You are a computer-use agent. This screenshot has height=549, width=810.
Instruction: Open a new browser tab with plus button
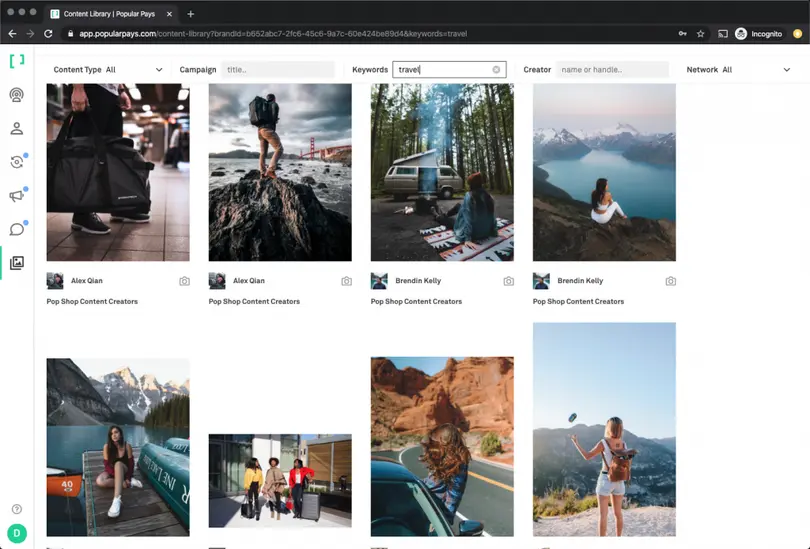point(191,14)
